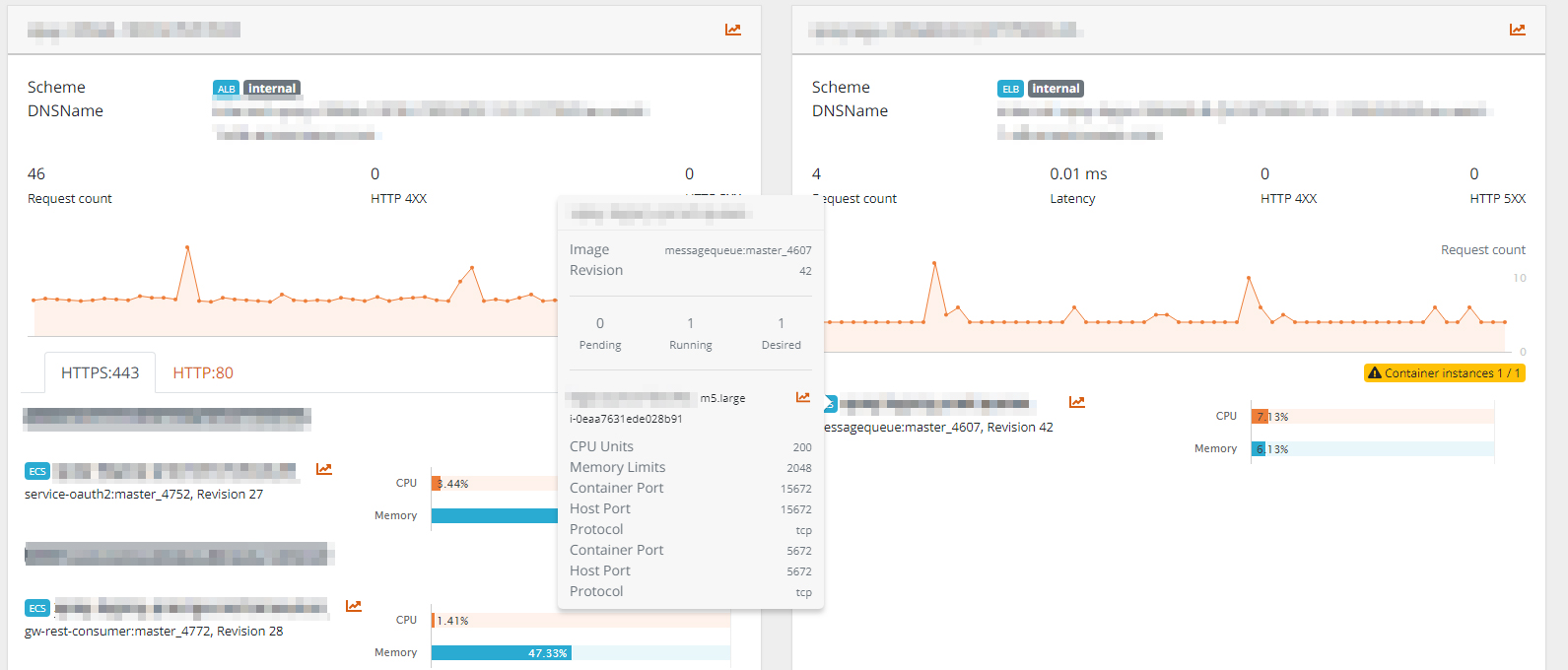Click Internal badge next to ELB
This screenshot has height=670, width=1568.
(x=1057, y=89)
